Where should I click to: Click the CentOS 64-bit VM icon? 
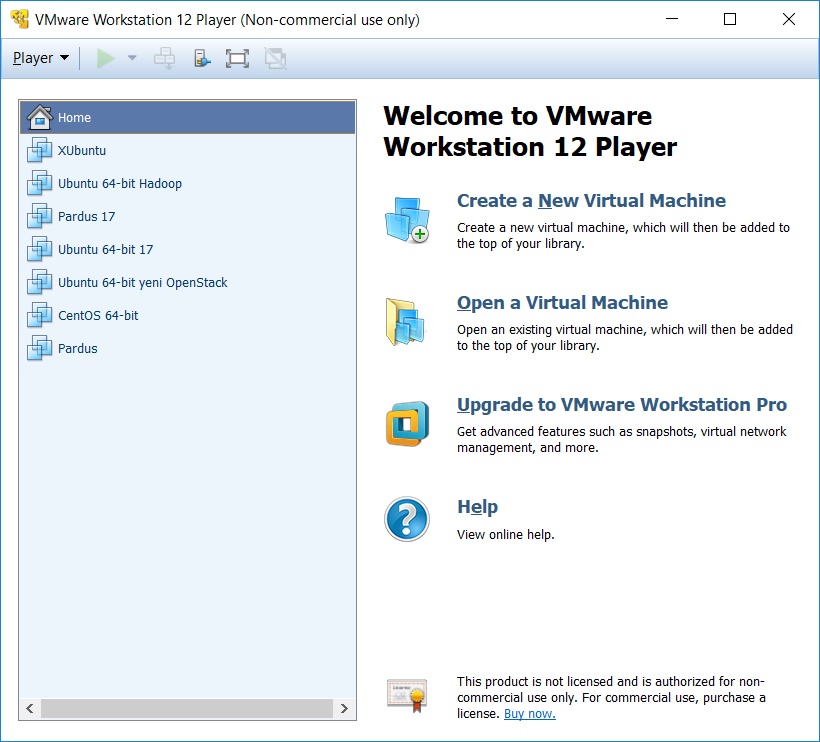(40, 315)
